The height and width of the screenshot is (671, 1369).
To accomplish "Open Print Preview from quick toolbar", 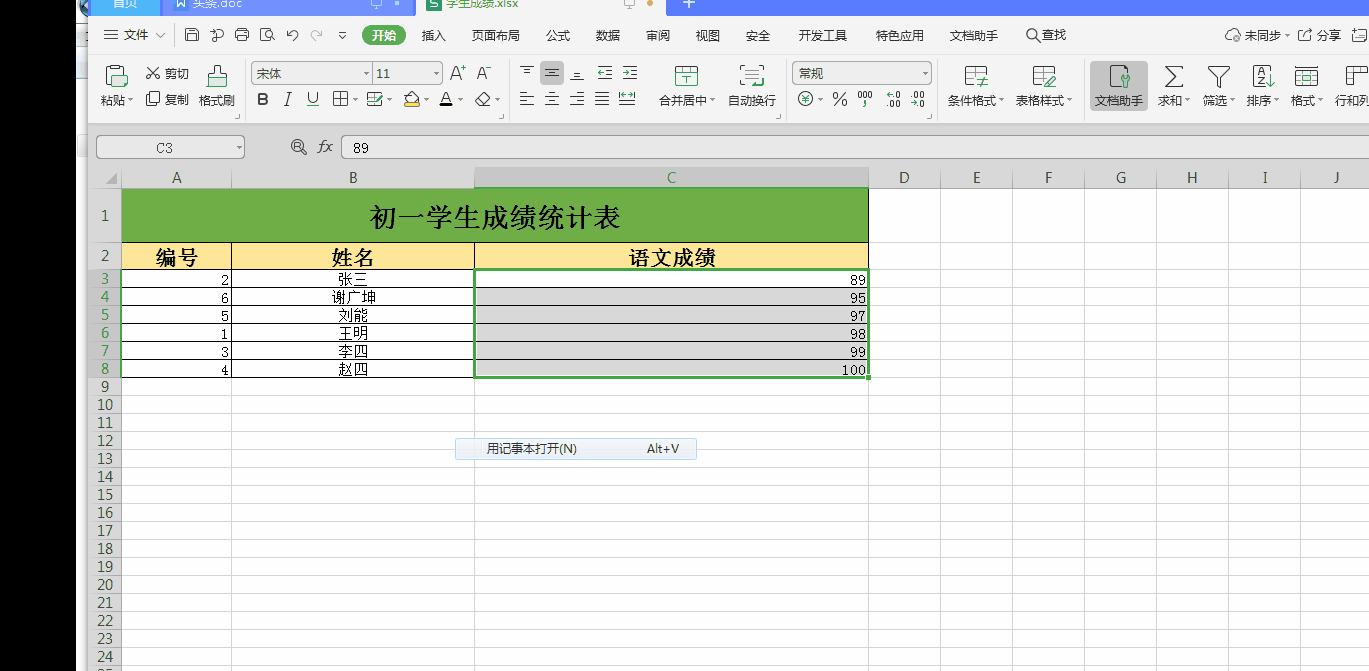I will [267, 35].
